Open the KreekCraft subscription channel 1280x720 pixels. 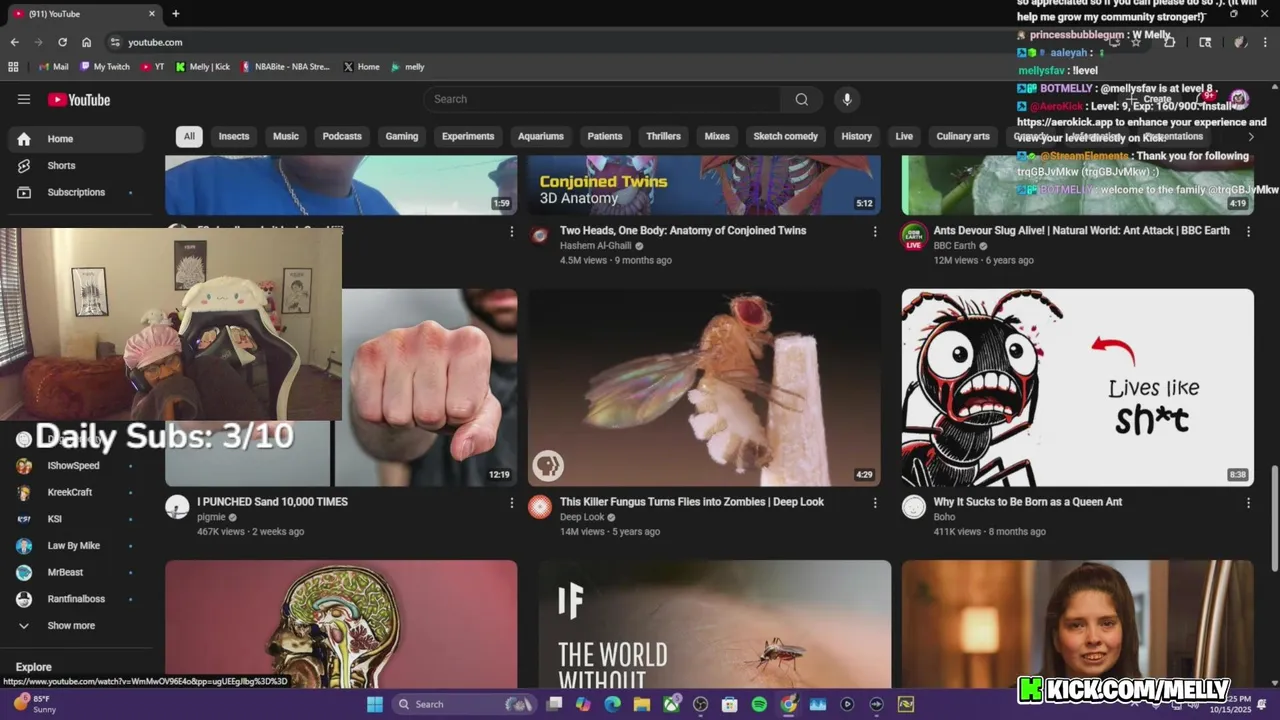pyautogui.click(x=75, y=492)
